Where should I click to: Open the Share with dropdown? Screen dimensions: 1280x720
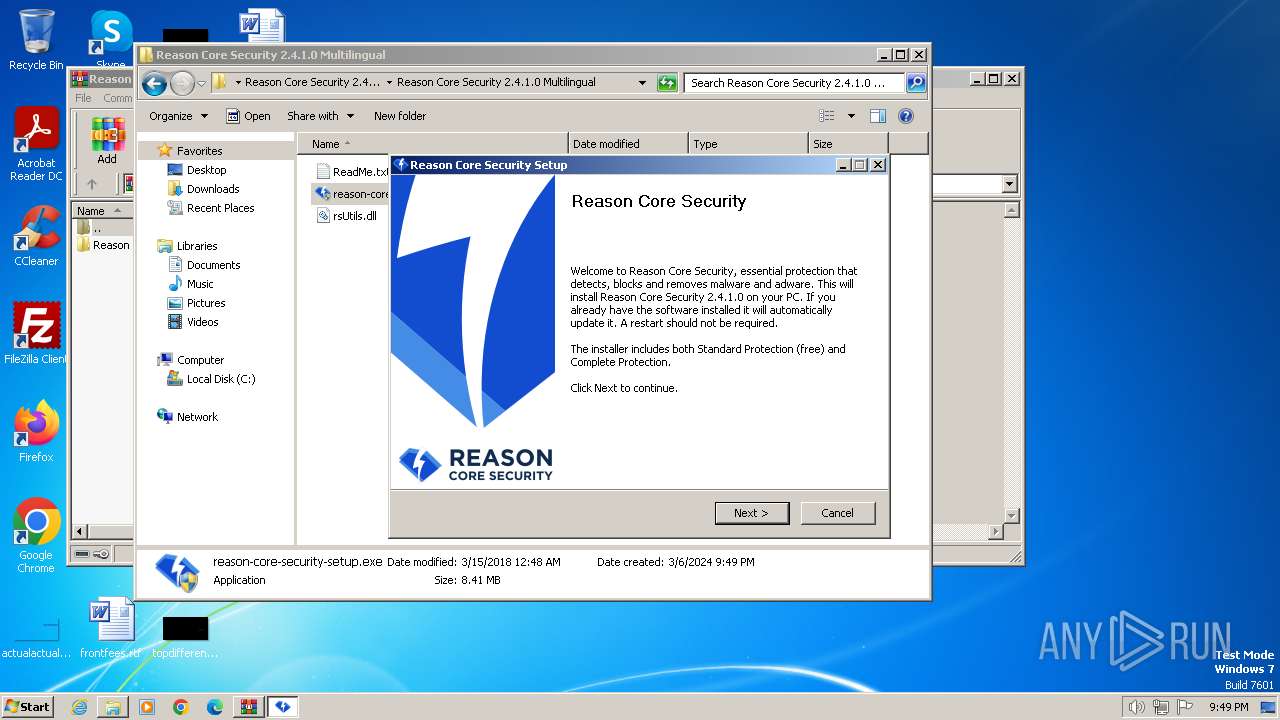point(320,116)
